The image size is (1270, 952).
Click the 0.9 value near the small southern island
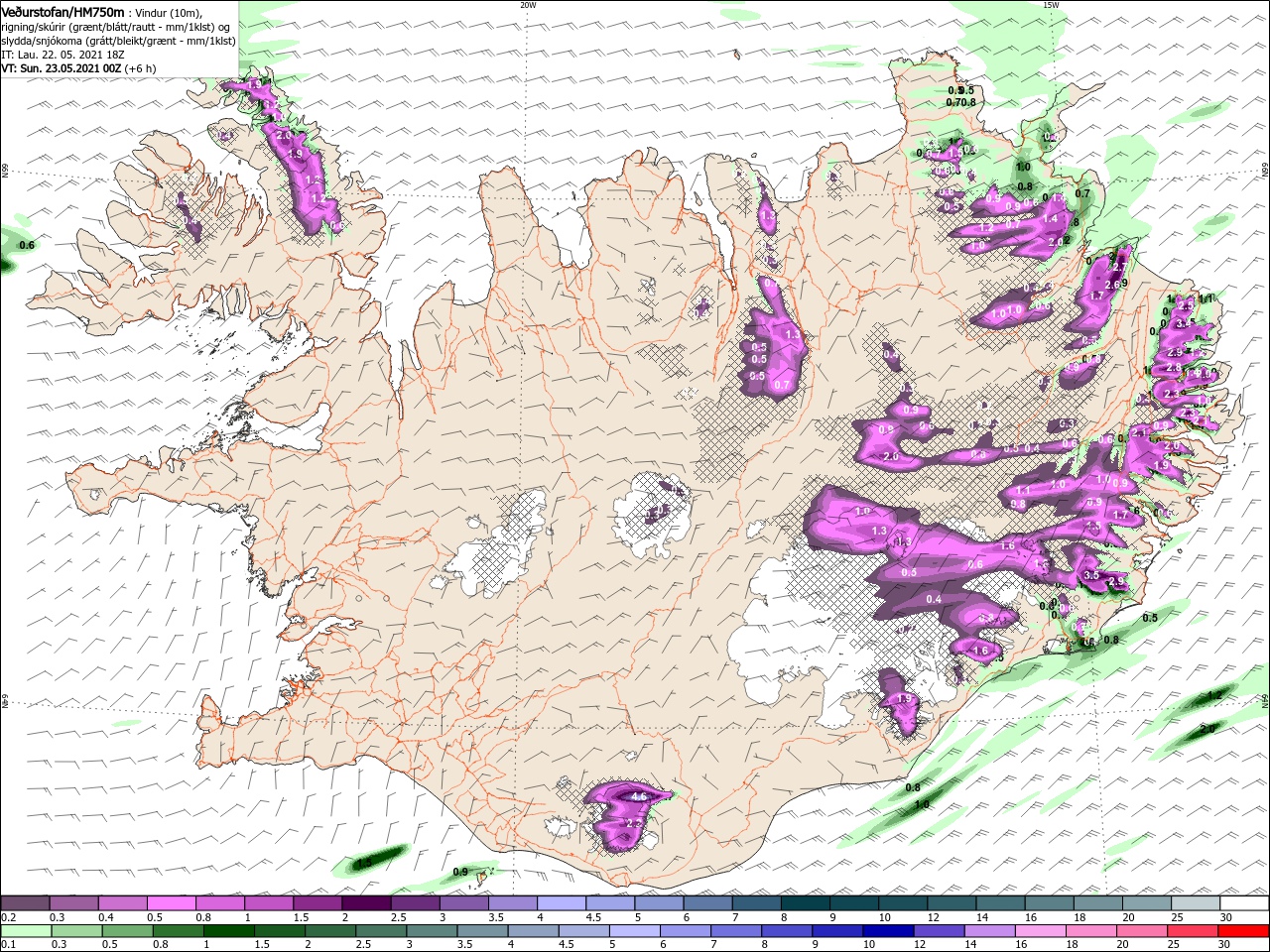click(460, 872)
